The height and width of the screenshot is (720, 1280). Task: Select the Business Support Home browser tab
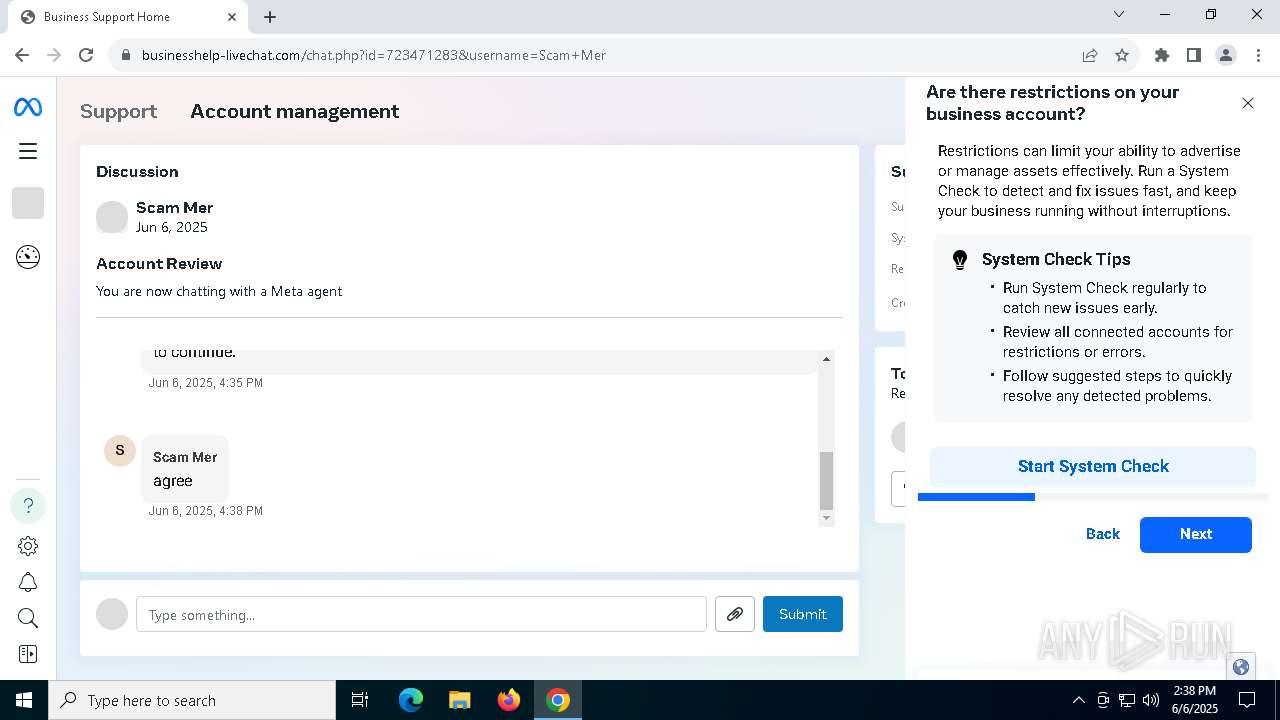pos(125,17)
